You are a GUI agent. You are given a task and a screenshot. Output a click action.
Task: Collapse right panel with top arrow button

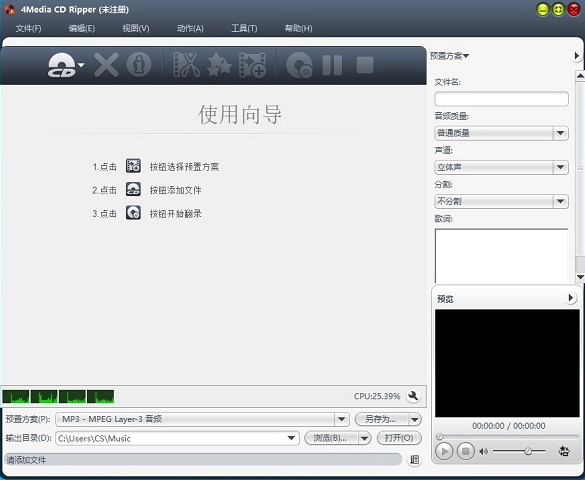pos(576,56)
